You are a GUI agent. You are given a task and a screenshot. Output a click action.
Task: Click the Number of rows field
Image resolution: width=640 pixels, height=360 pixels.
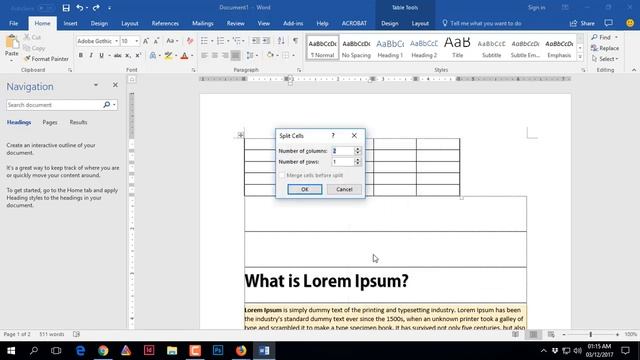[342, 162]
